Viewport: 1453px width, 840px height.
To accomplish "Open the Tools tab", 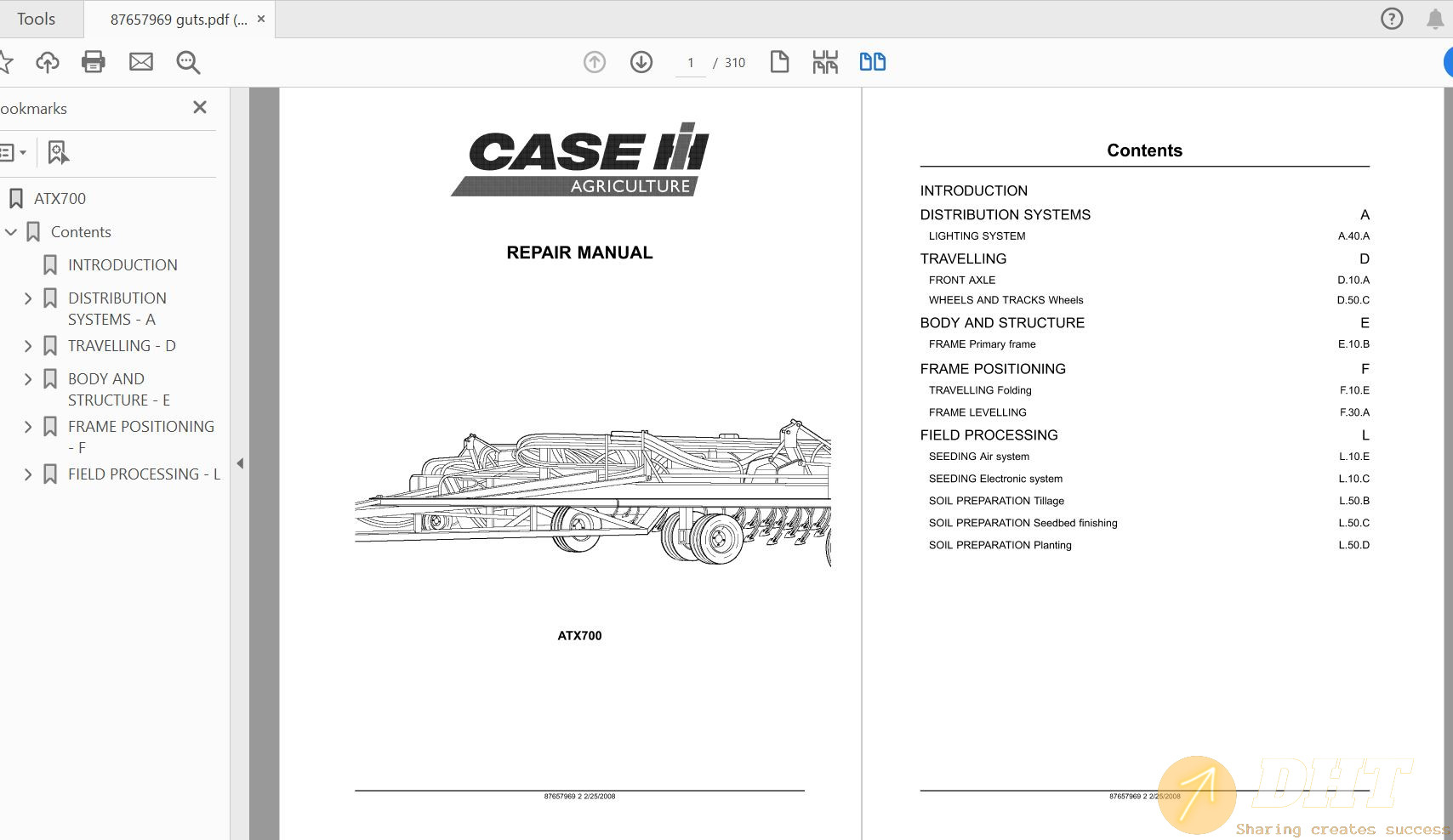I will point(36,19).
